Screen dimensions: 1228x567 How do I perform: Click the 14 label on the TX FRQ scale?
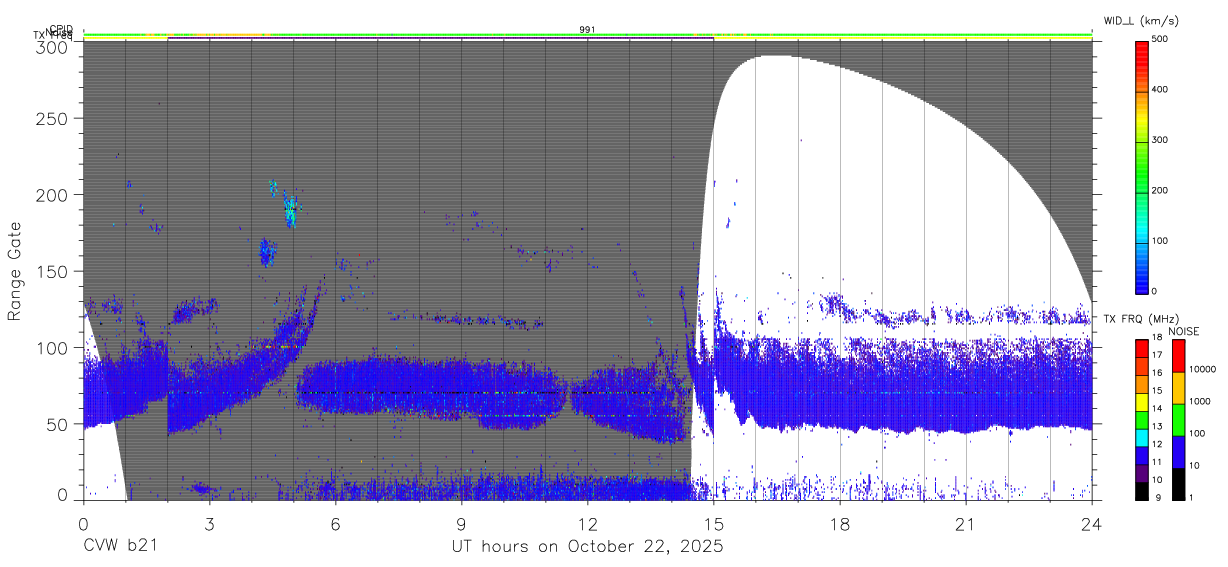coord(1158,410)
